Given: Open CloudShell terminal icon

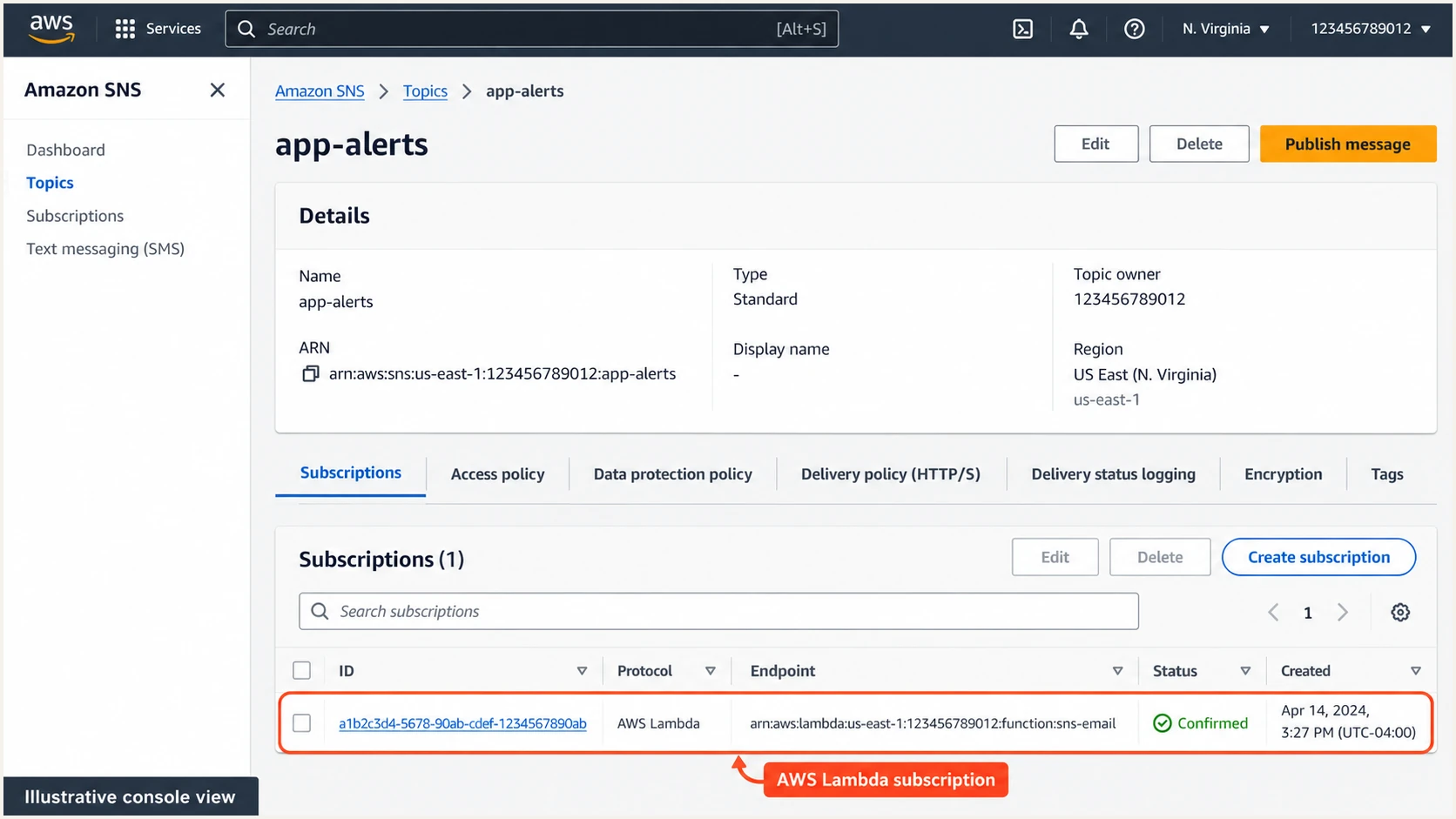Looking at the screenshot, I should click(1023, 29).
